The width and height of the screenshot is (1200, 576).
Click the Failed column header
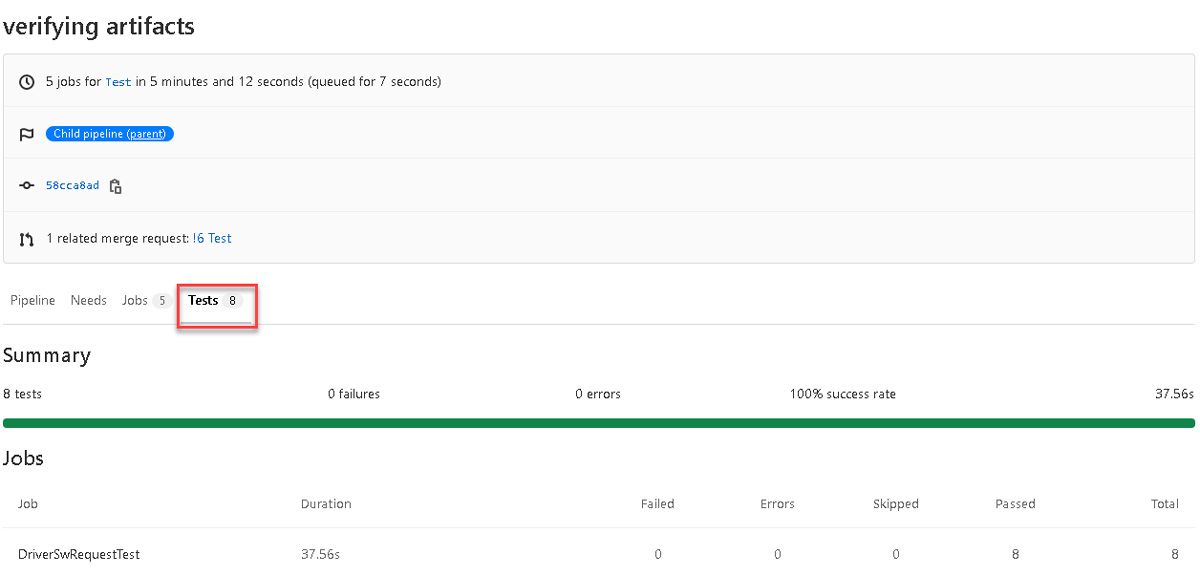[657, 504]
